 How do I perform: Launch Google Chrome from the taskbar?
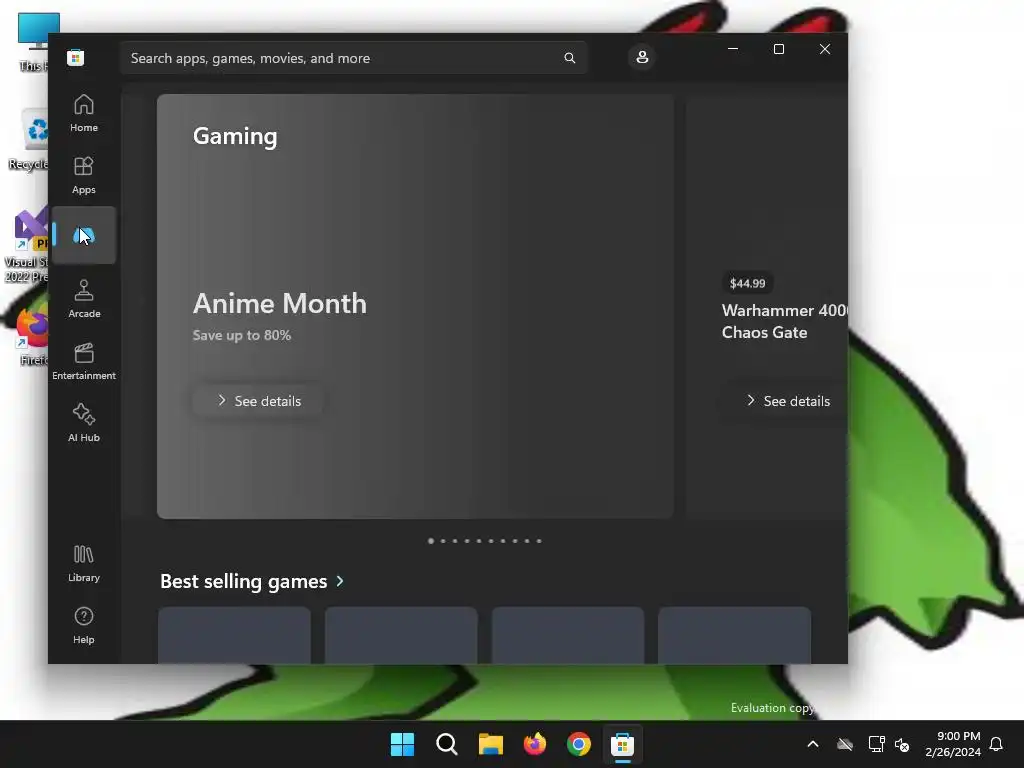(x=579, y=744)
